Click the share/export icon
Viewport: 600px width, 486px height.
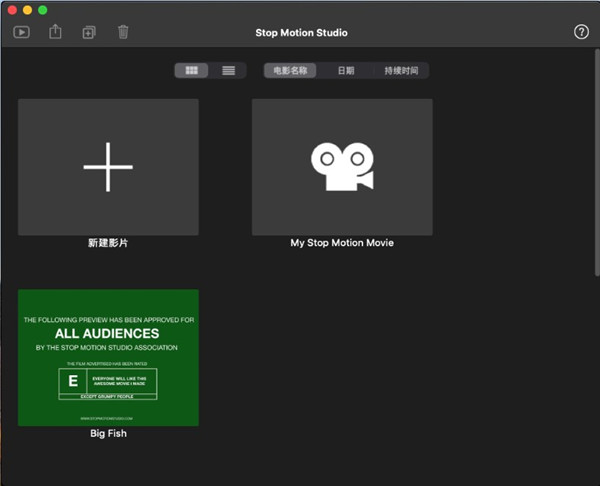tap(55, 32)
